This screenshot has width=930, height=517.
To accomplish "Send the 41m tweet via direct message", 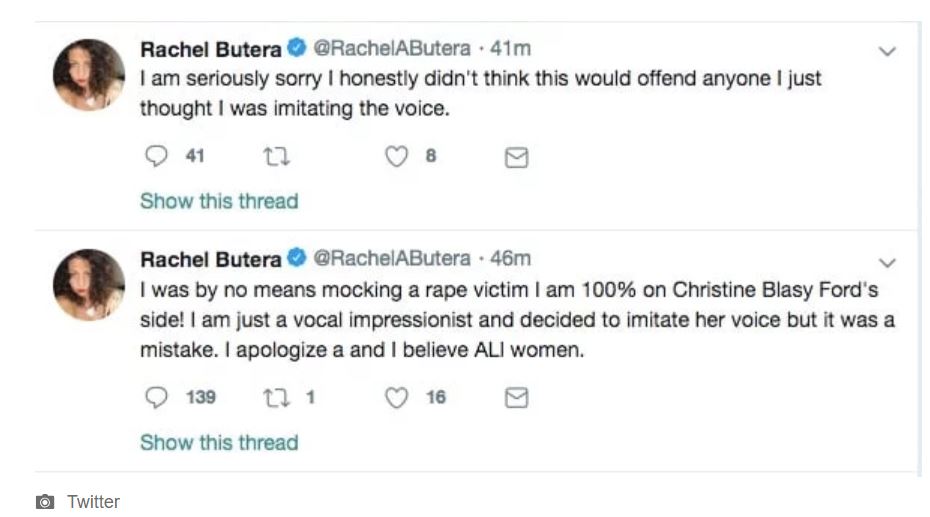I will [x=516, y=158].
